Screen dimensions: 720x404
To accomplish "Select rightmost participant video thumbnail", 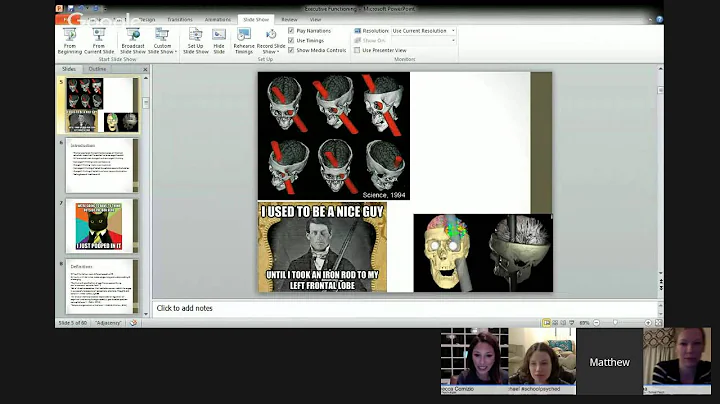I will 677,361.
